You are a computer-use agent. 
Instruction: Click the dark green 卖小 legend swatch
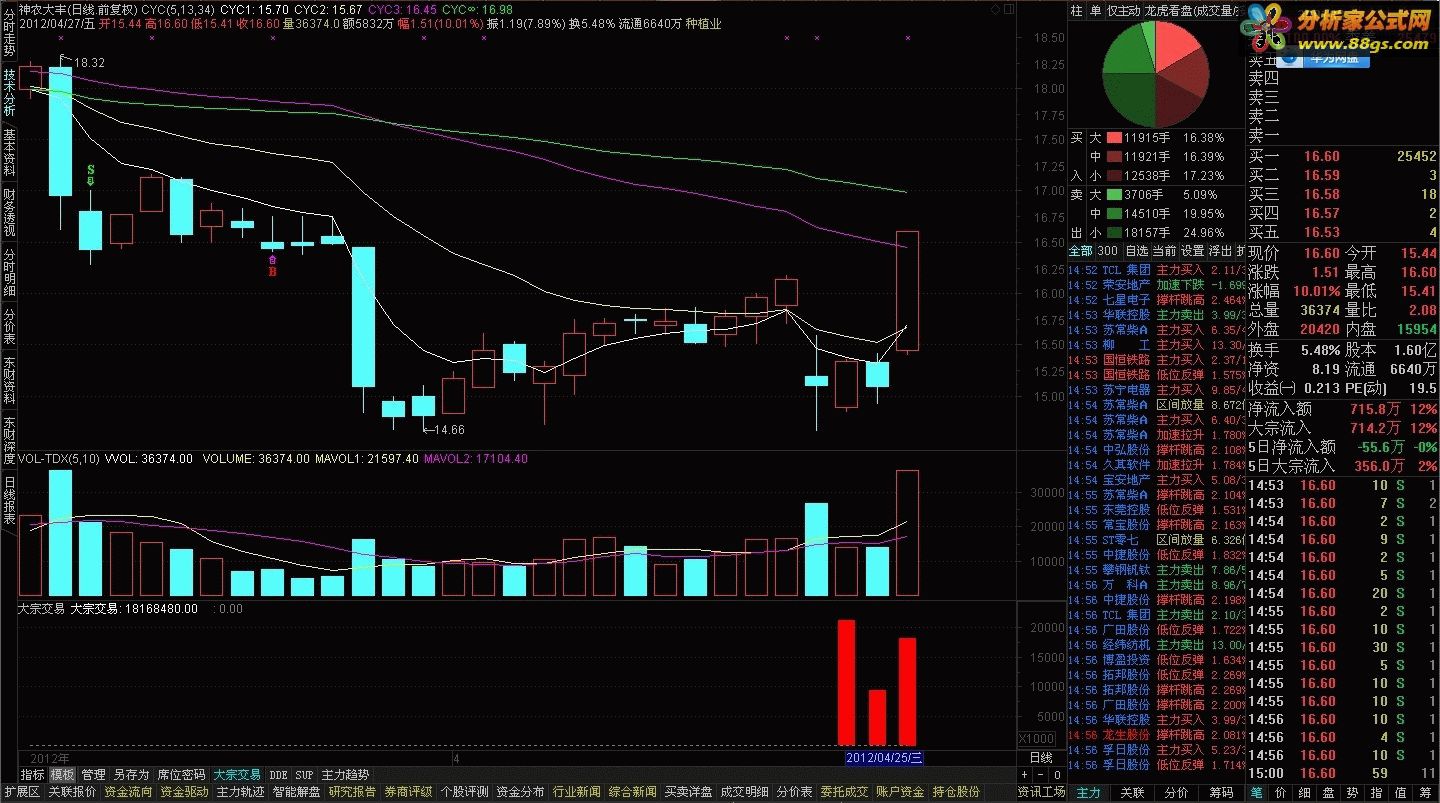[x=1112, y=233]
